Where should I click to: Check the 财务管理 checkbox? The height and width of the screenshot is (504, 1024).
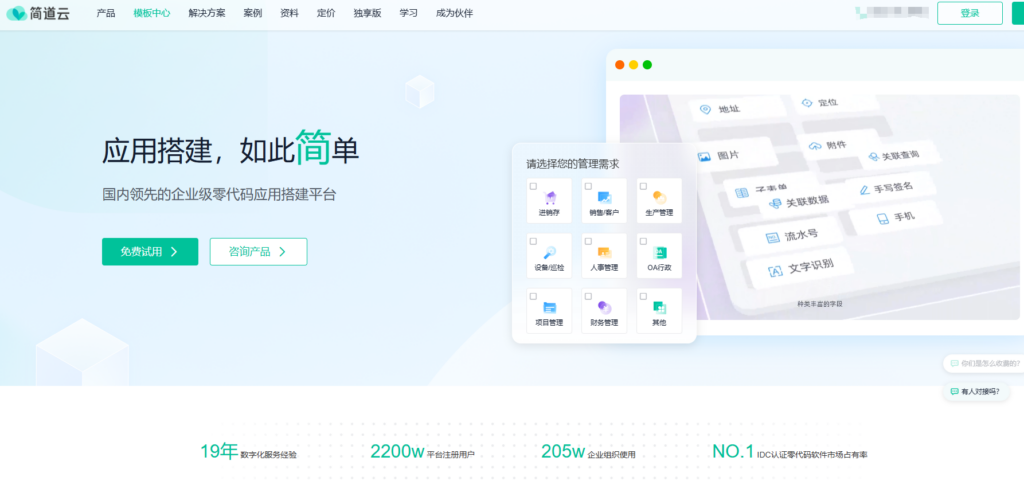[x=589, y=296]
